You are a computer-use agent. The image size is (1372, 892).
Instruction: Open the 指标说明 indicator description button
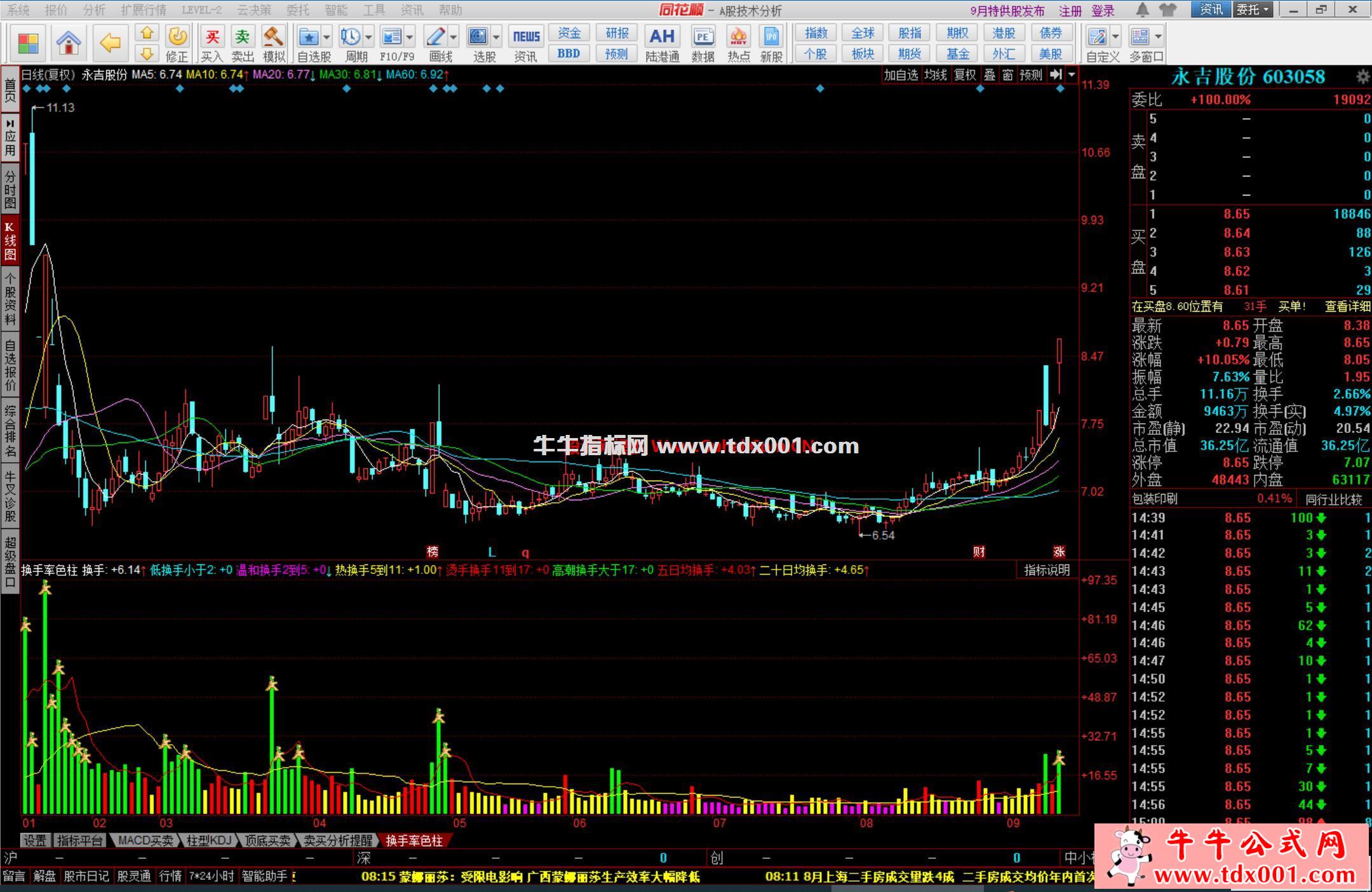[1047, 570]
